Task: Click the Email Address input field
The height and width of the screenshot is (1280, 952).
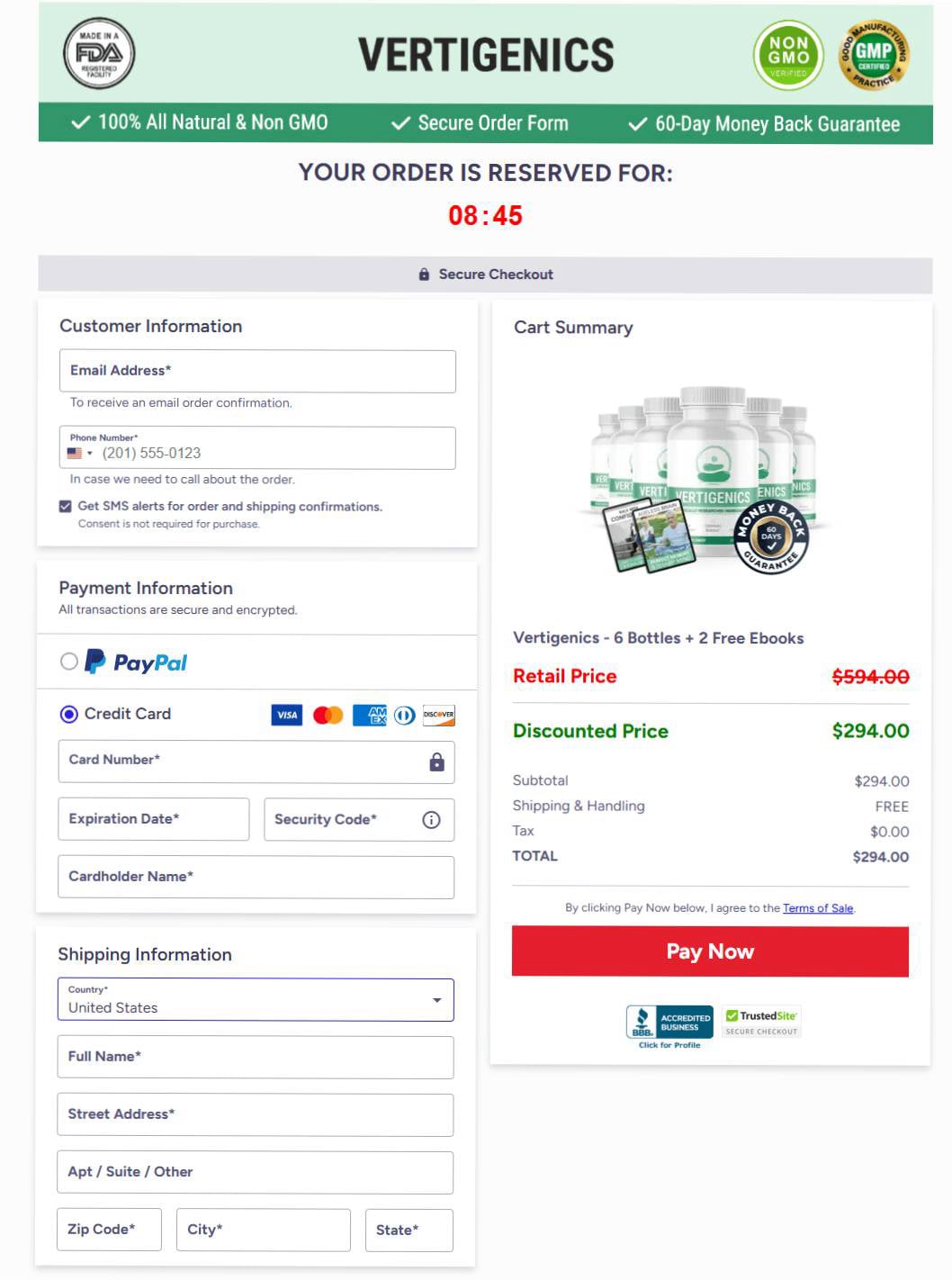Action: (x=256, y=371)
